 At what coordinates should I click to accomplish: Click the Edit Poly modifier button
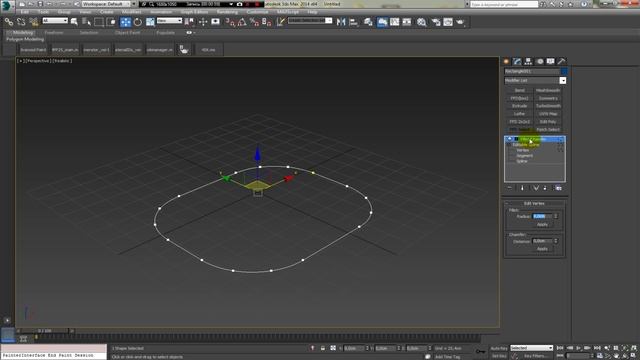pyautogui.click(x=548, y=122)
